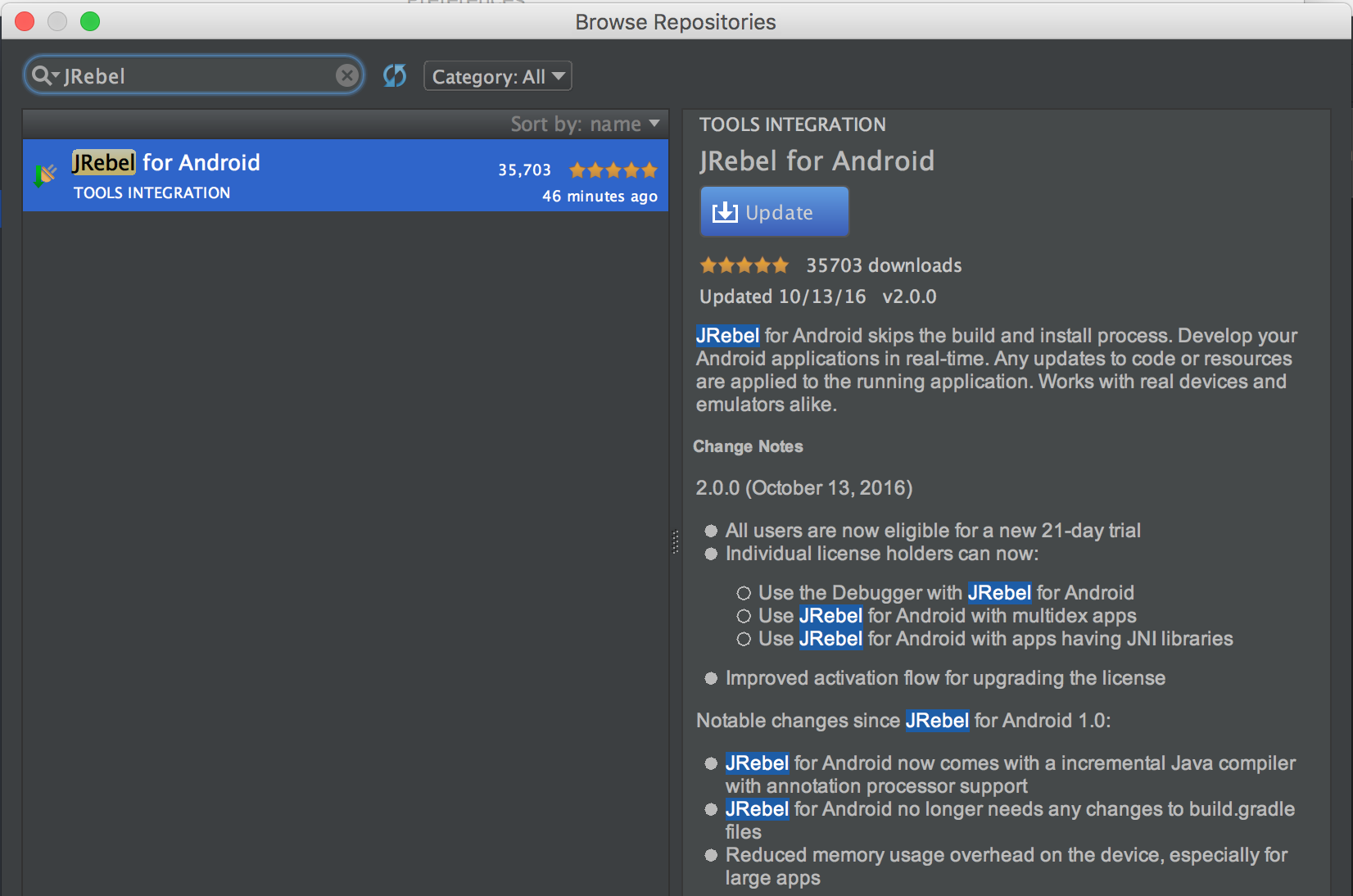This screenshot has height=896, width=1353.
Task: Open the Category: All dropdown
Action: pyautogui.click(x=497, y=76)
